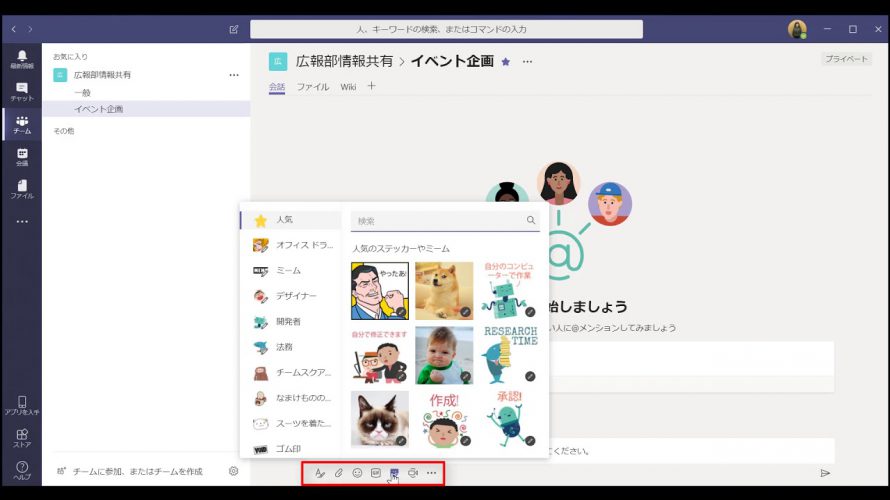Screen dimensions: 890x500
Task: Pick the やったあ! comic man sticker
Action: pos(380,291)
